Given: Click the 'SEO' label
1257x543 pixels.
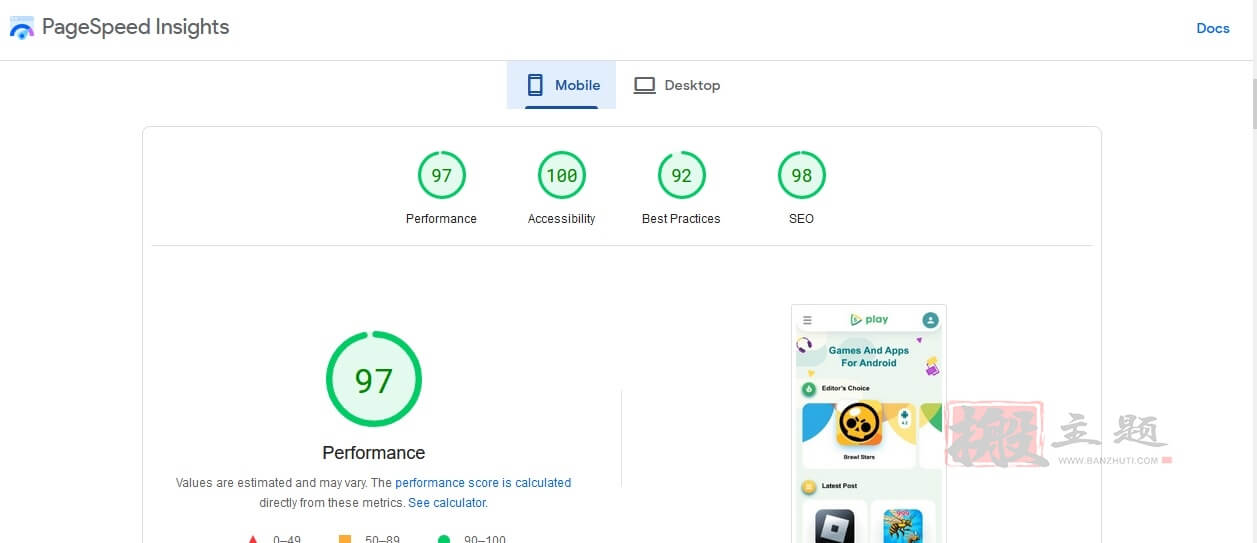Looking at the screenshot, I should point(801,219).
